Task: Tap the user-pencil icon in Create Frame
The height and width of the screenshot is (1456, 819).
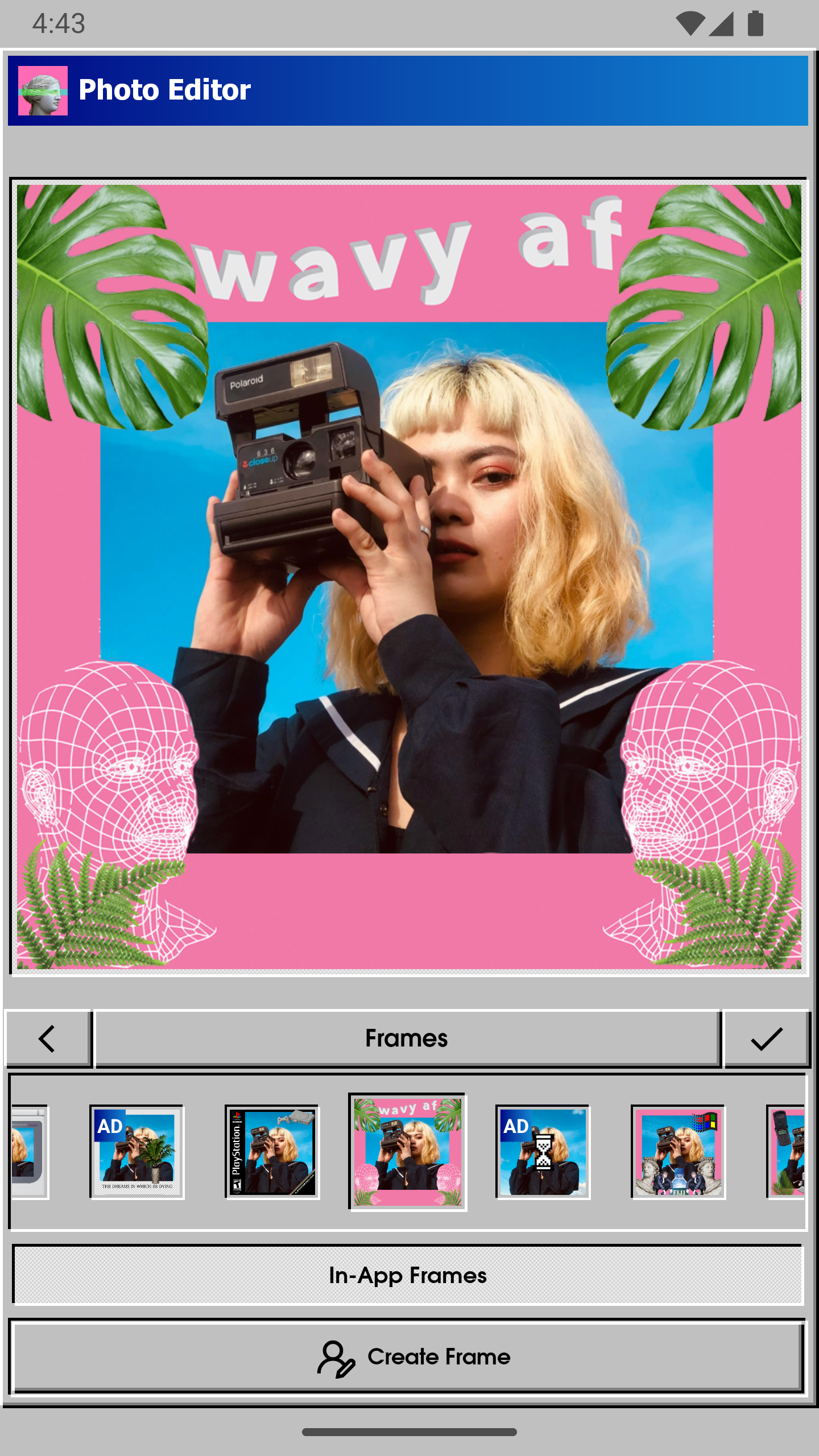Action: pos(336,1358)
